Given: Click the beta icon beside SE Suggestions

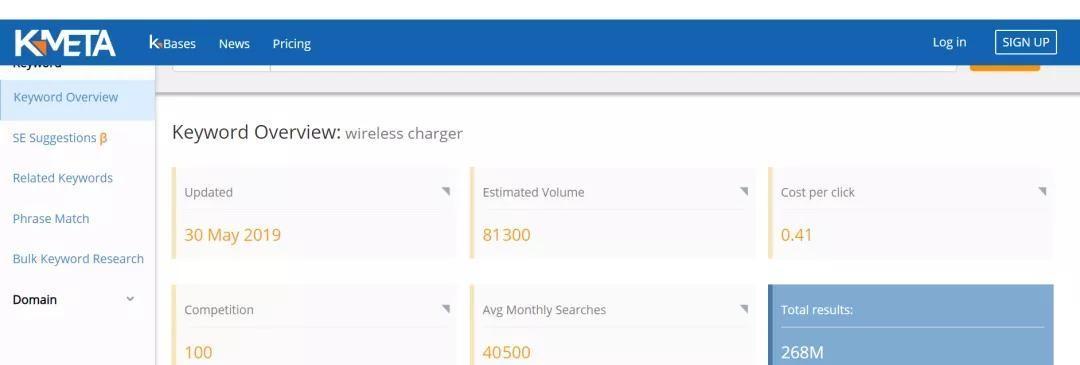Looking at the screenshot, I should coord(103,138).
